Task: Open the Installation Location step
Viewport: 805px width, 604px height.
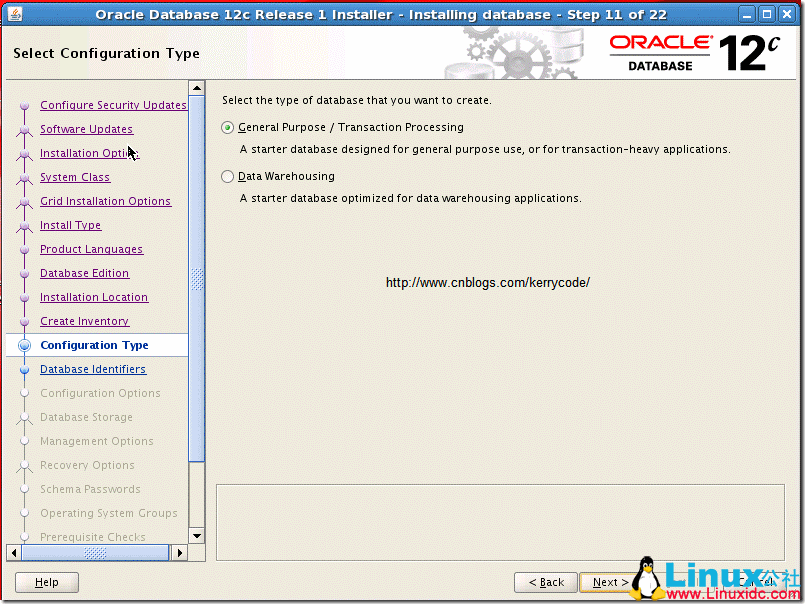Action: [x=94, y=297]
